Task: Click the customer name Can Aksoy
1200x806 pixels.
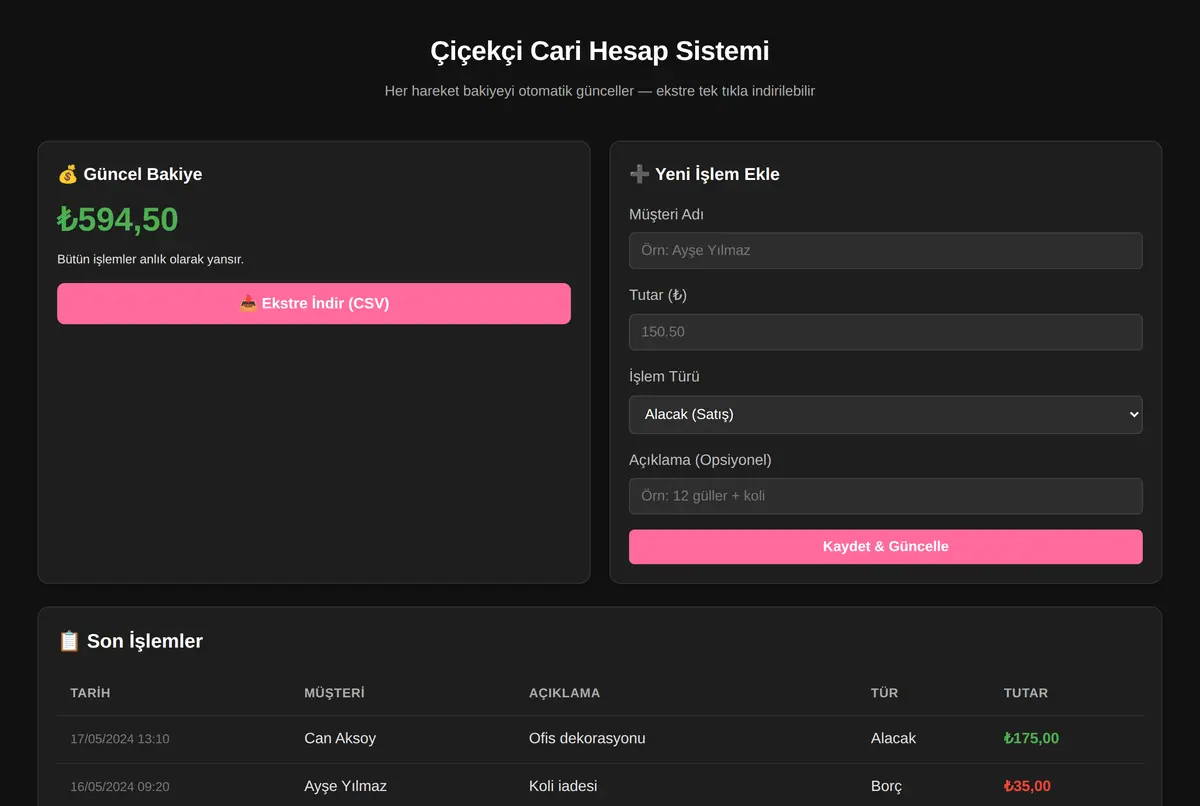Action: 340,739
